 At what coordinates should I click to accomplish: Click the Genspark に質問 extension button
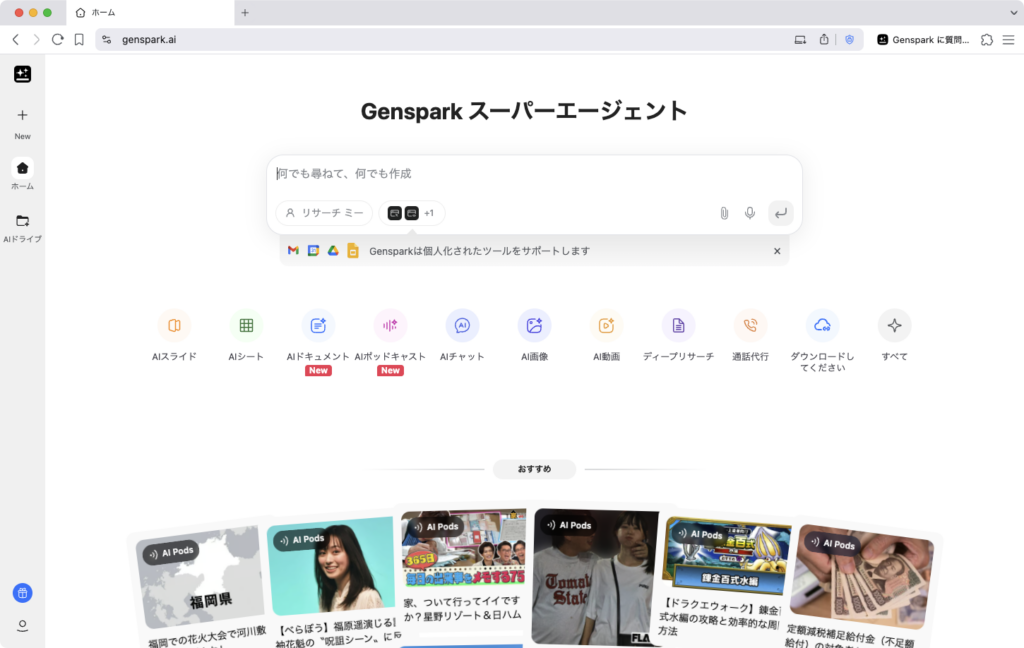click(x=923, y=40)
